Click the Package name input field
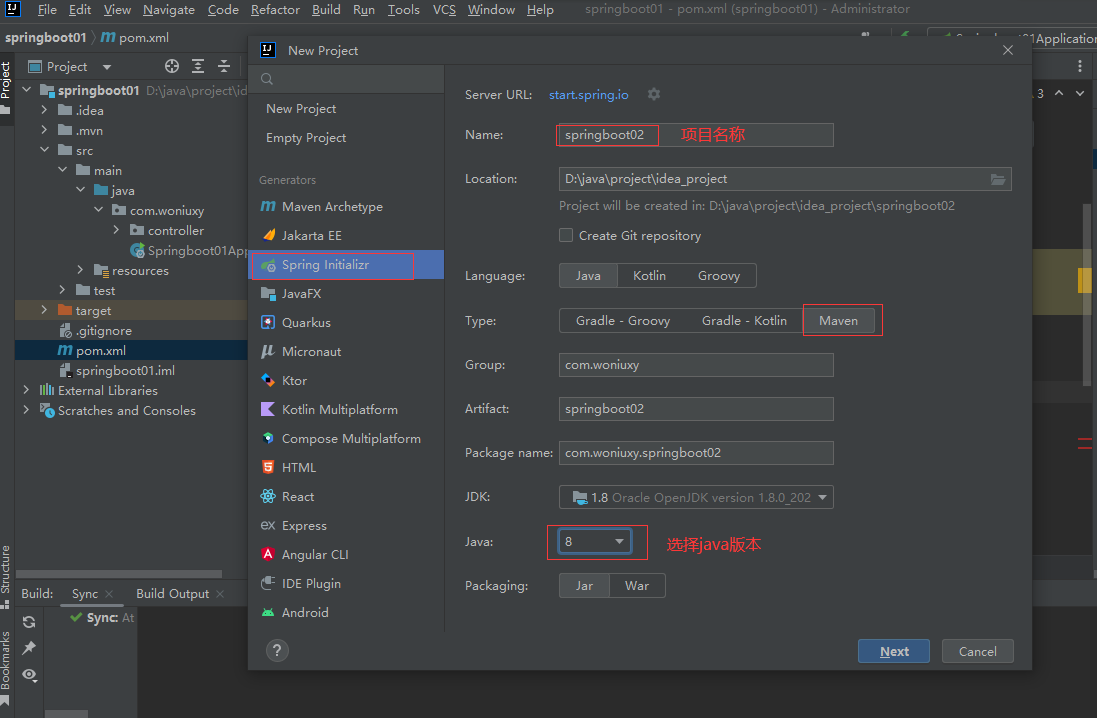 coord(696,453)
